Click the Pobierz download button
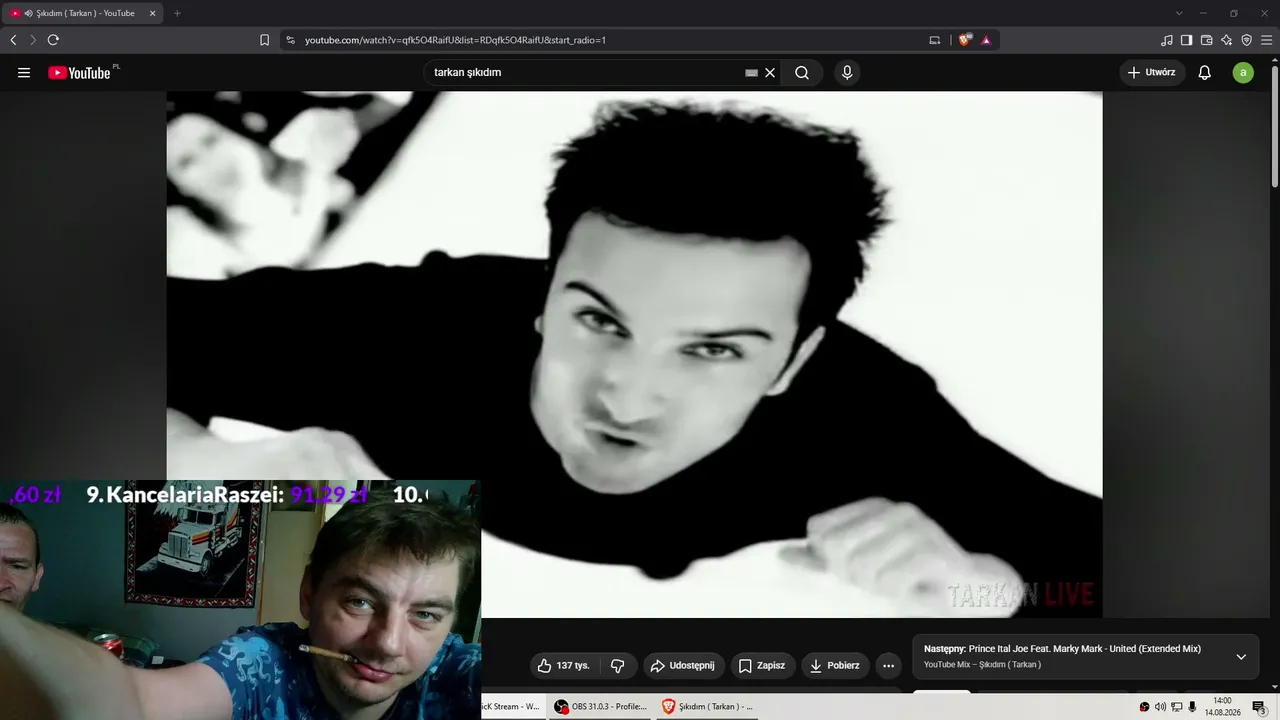The width and height of the screenshot is (1280, 720). click(x=835, y=666)
